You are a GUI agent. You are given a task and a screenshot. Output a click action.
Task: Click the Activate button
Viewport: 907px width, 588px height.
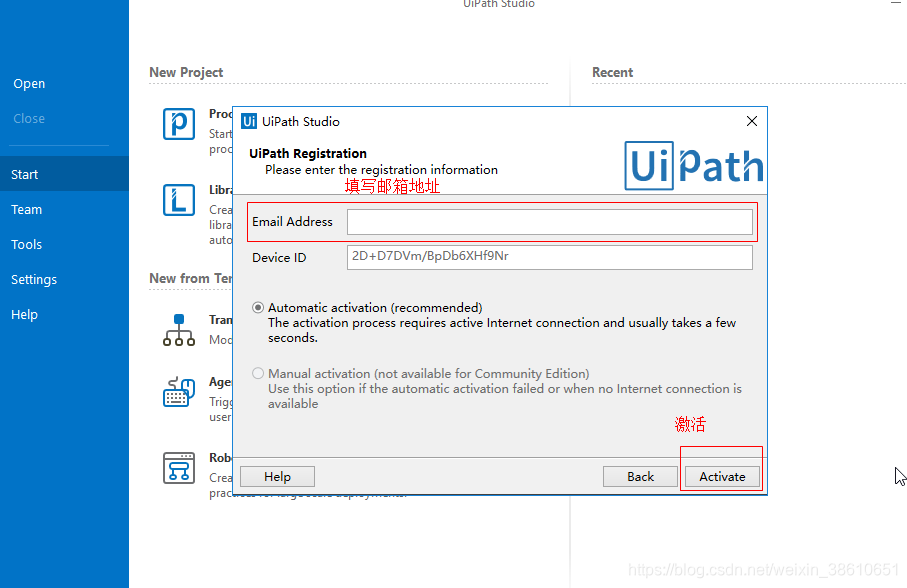(722, 476)
